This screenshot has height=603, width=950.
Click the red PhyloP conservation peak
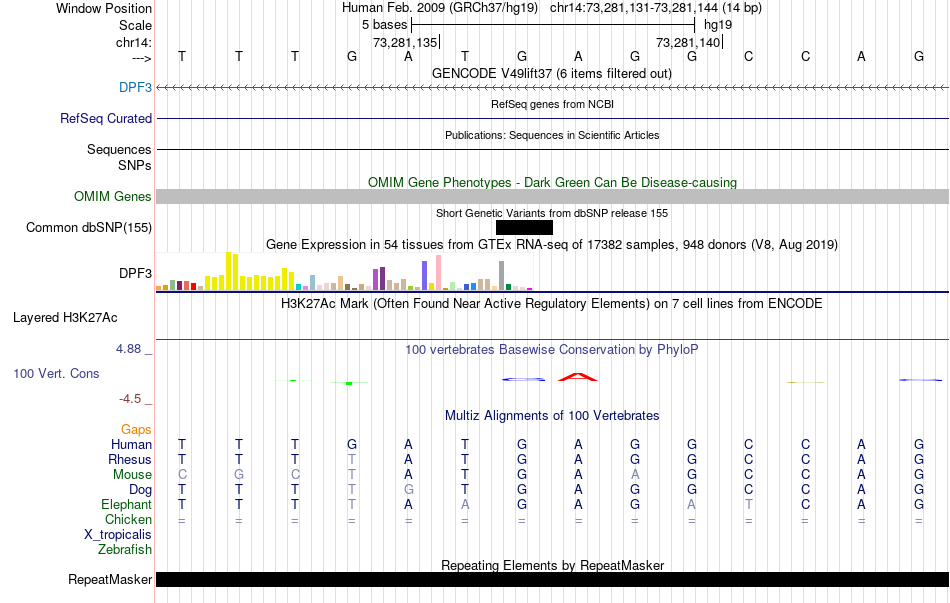pos(578,377)
